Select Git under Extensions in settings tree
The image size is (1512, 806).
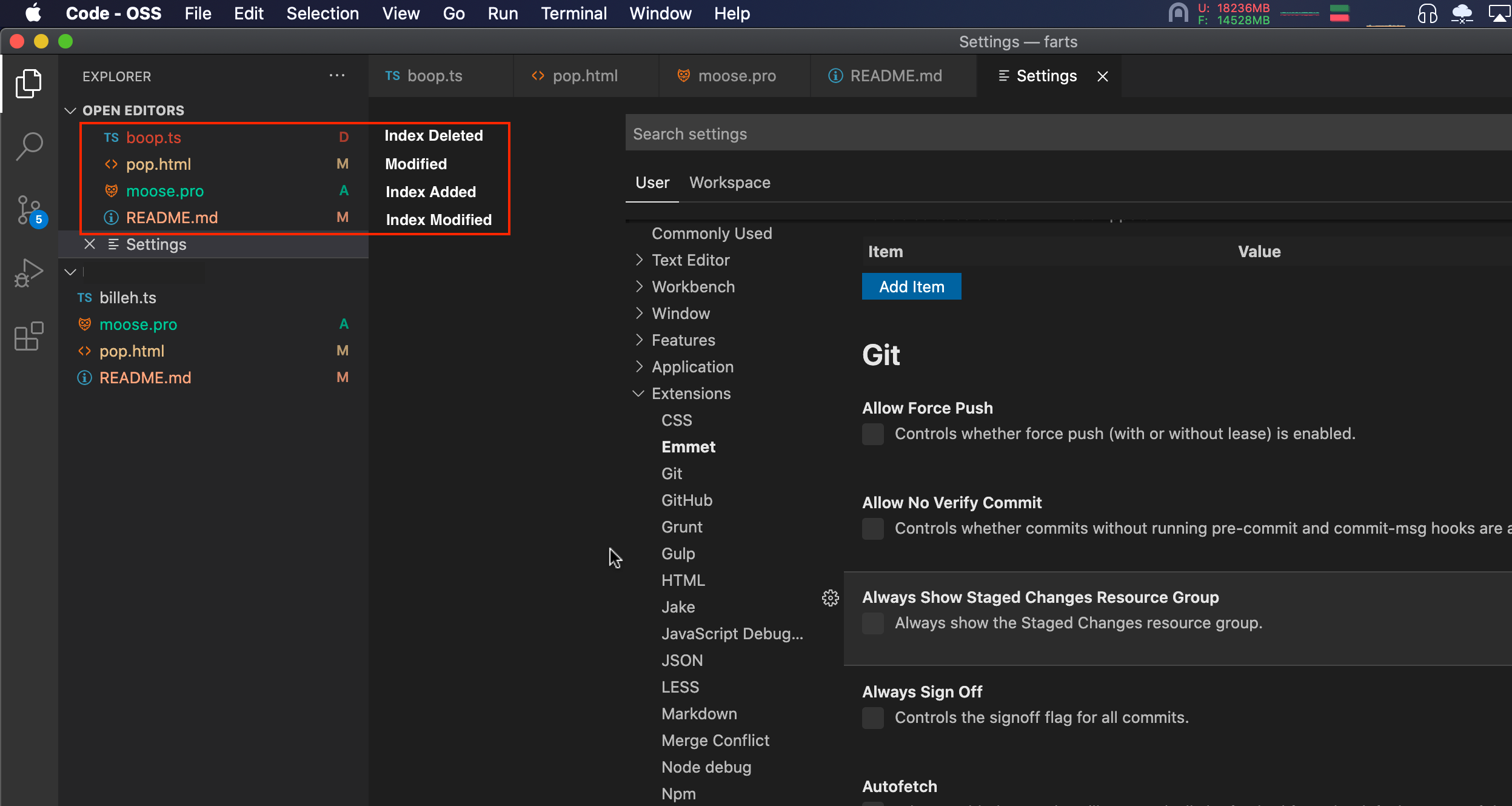pyautogui.click(x=672, y=474)
